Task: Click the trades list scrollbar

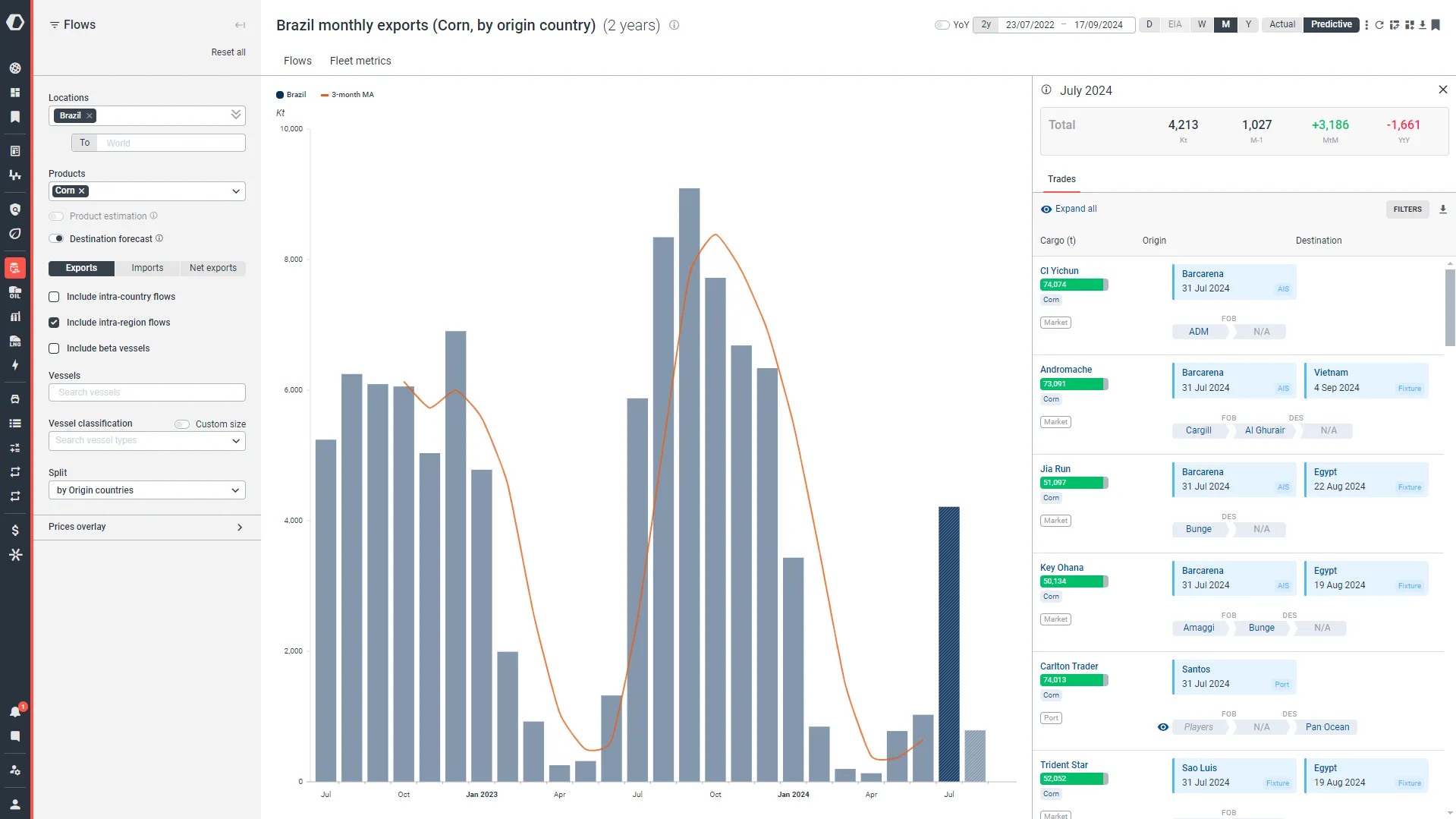Action: 1450,307
